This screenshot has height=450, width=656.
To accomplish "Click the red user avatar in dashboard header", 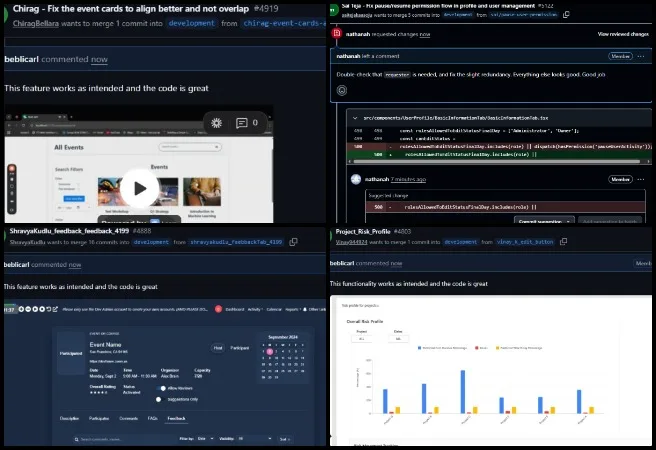I will pos(218,309).
